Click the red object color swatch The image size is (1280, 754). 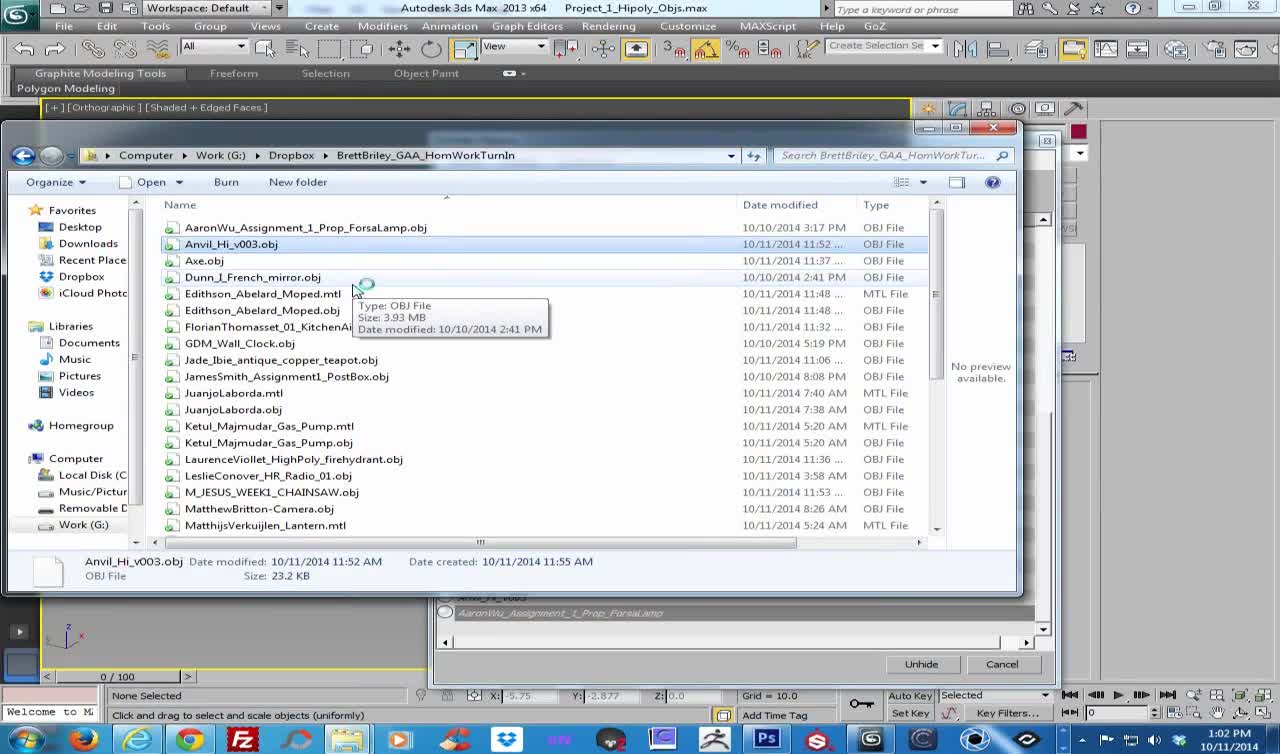1078,132
